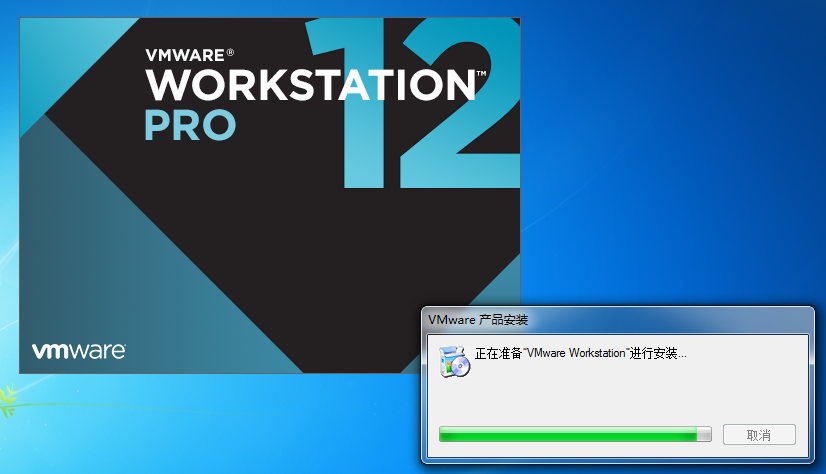Viewport: 826px width, 474px height.
Task: Click the green installation progress bar
Action: [575, 434]
